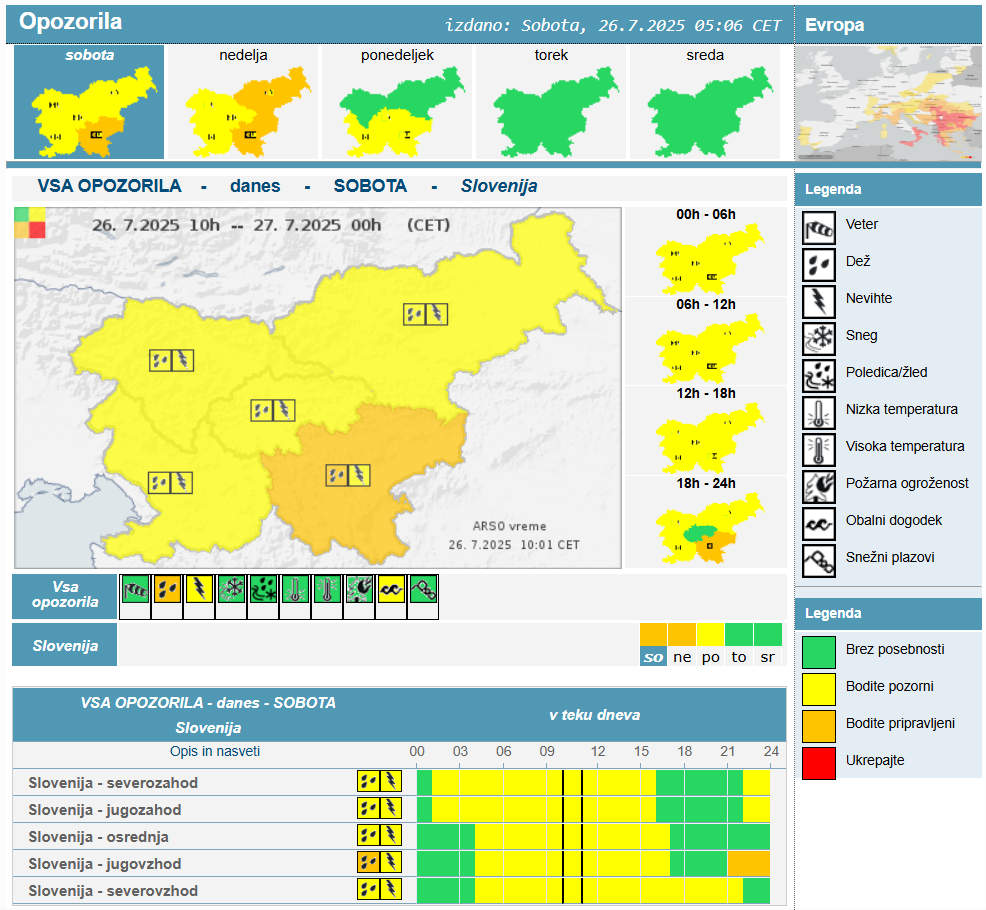Click the Veter legend icon

819,228
